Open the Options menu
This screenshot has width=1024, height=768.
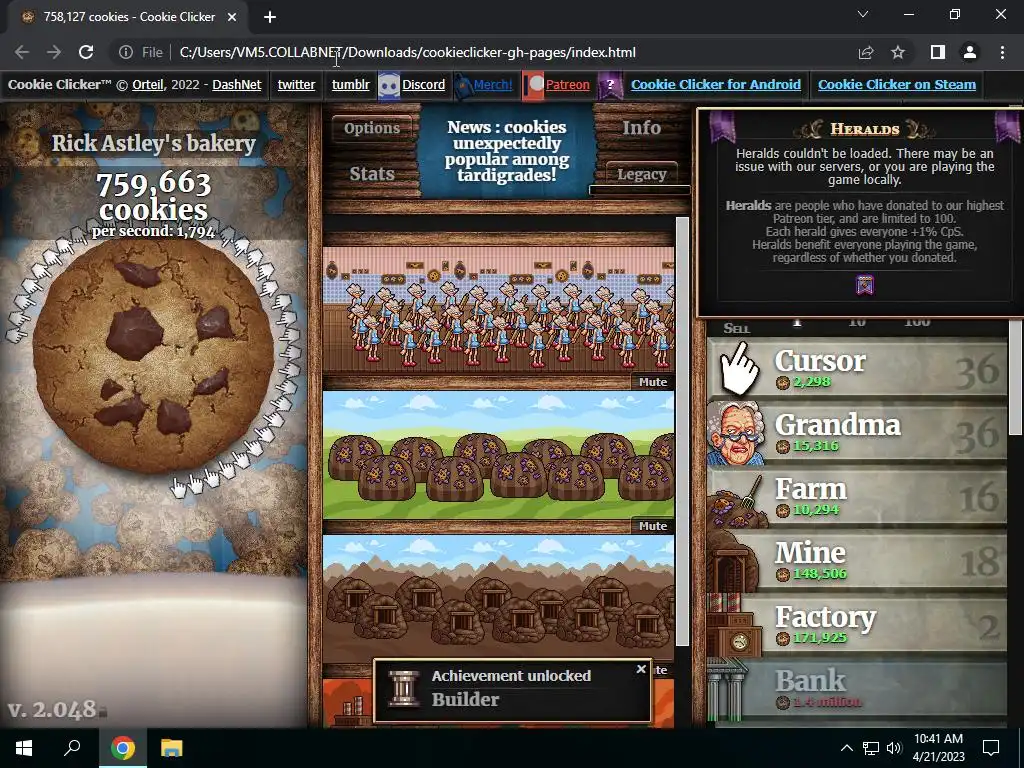[372, 128]
